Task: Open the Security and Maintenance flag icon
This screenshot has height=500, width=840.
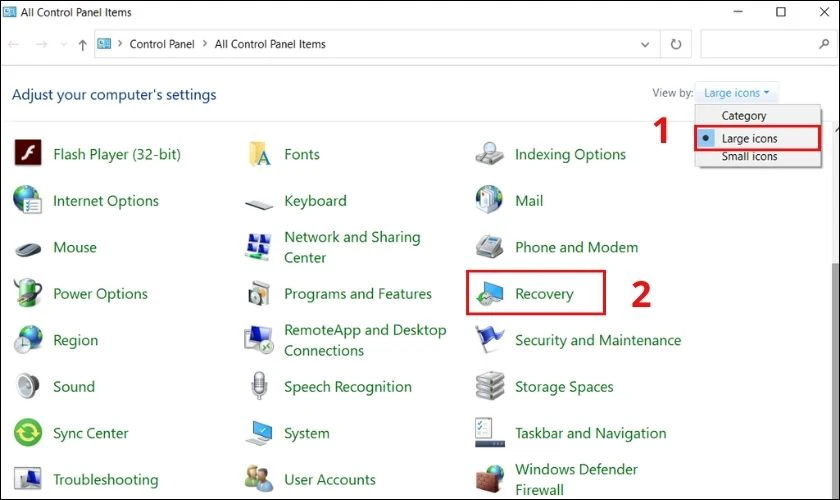Action: pos(489,339)
